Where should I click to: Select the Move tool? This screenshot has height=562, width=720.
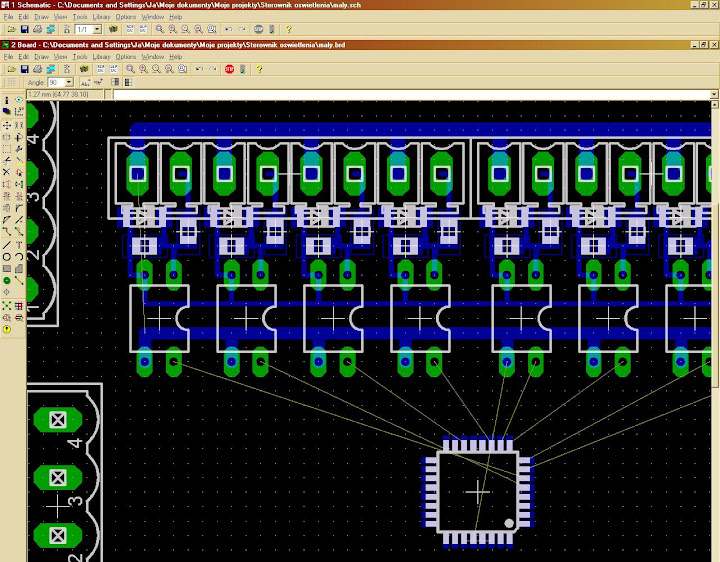pyautogui.click(x=6, y=125)
